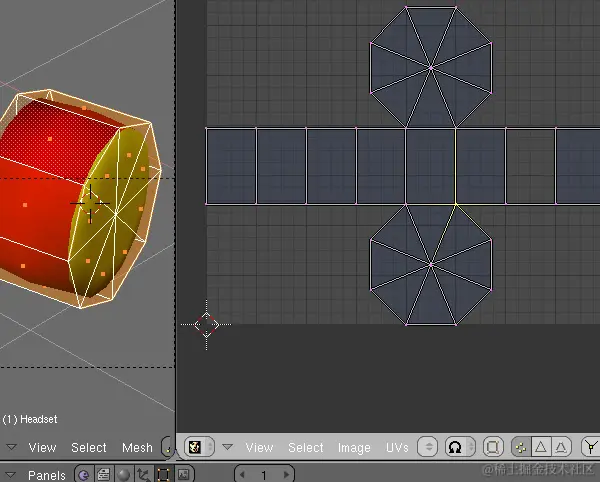Screen dimensions: 600x482
Task: Open the image browse dropdown next to UVs
Action: coord(427,447)
